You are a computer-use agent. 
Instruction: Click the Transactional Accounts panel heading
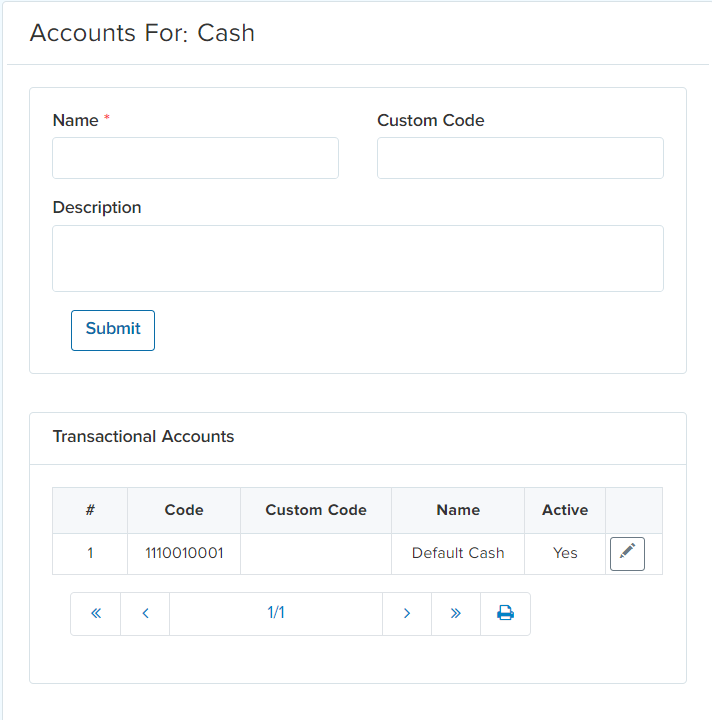click(x=143, y=437)
